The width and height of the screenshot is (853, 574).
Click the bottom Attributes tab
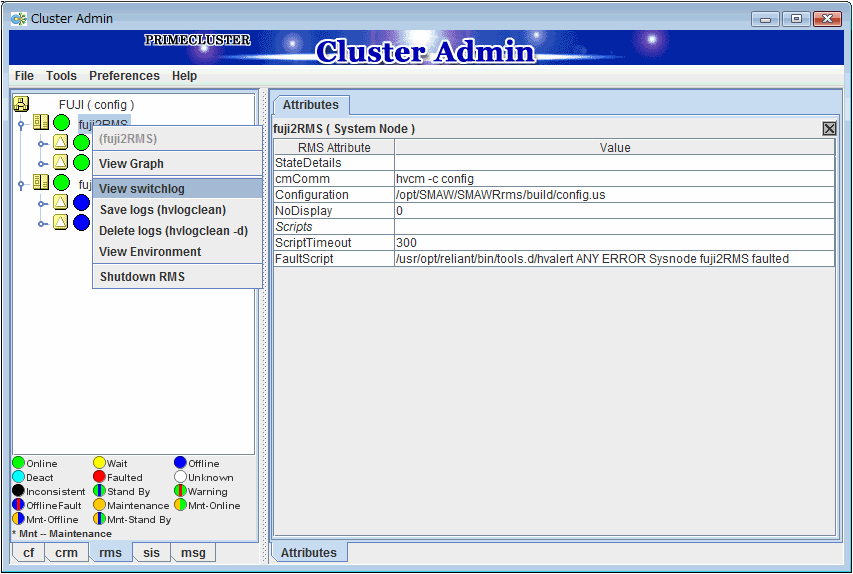tap(309, 552)
